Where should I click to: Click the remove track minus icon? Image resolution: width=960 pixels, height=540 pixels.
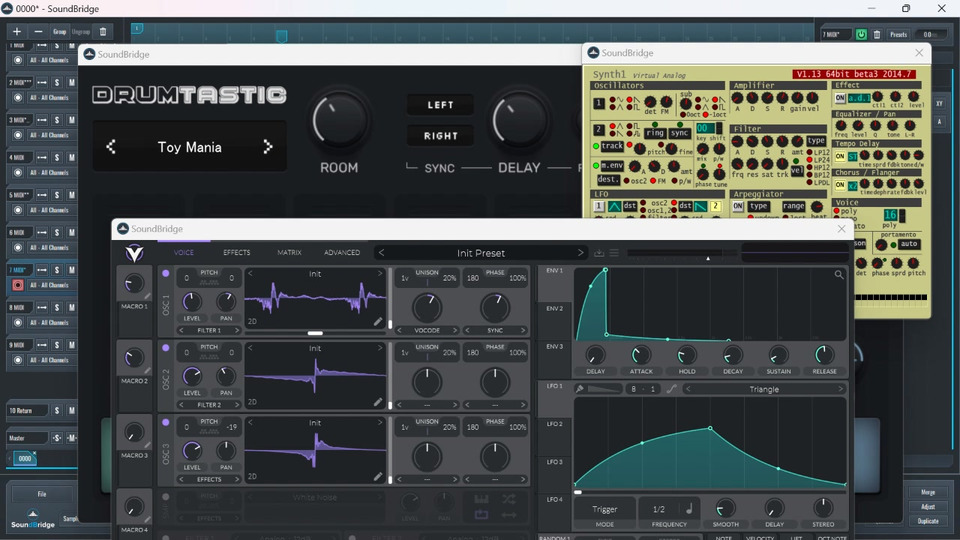pyautogui.click(x=38, y=31)
